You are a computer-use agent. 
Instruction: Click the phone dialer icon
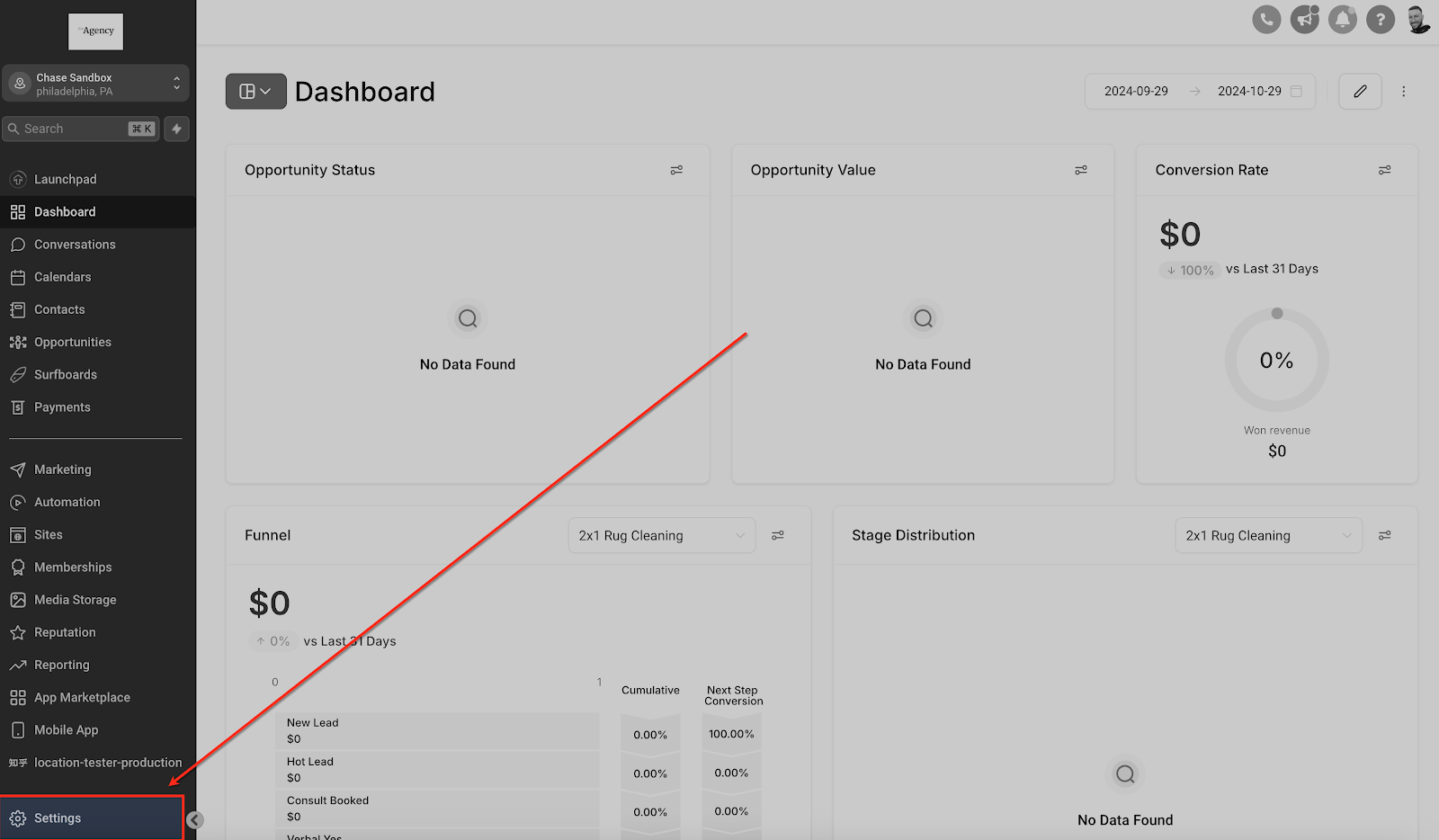(1266, 19)
